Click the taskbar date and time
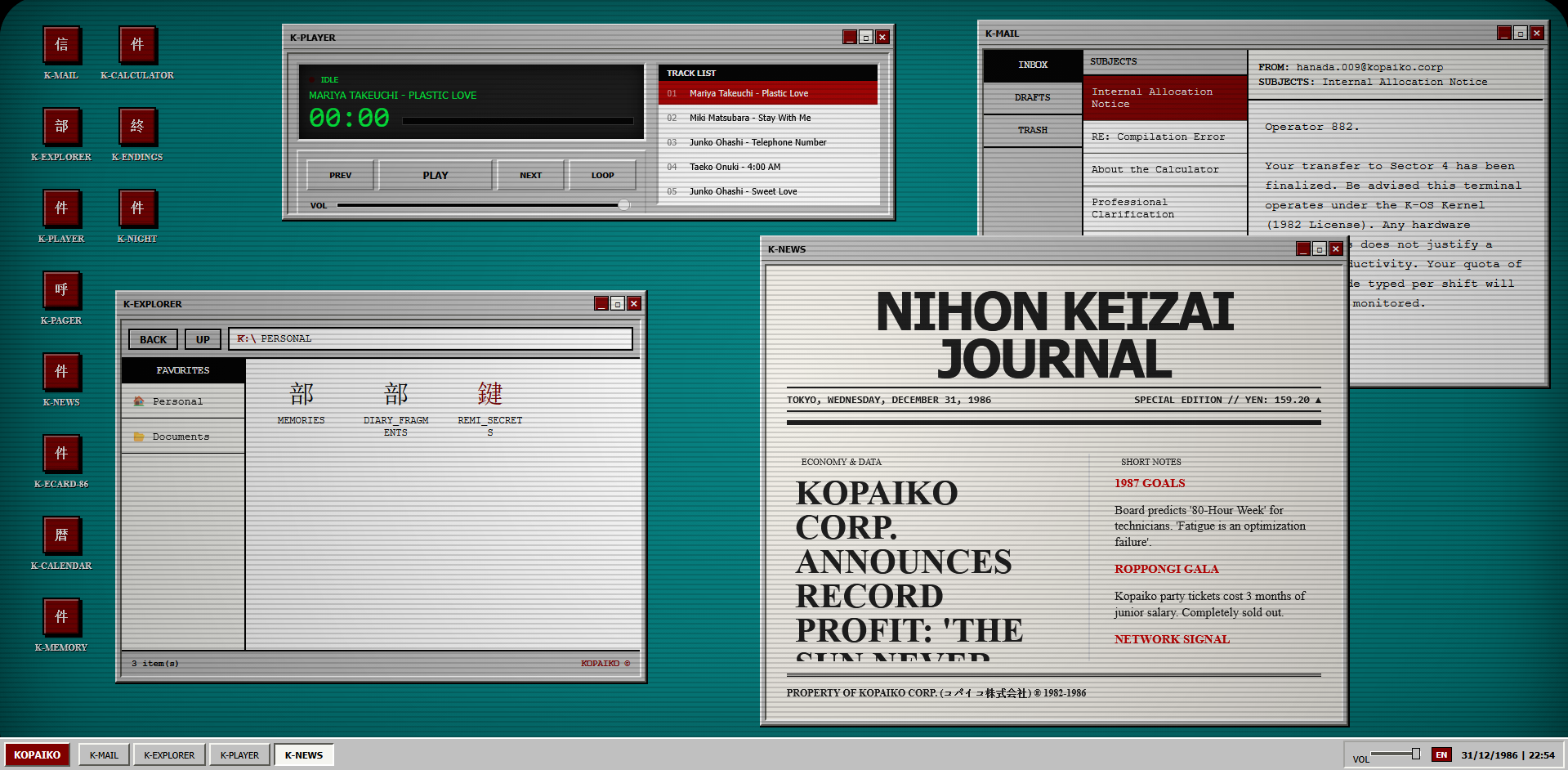 click(1508, 755)
